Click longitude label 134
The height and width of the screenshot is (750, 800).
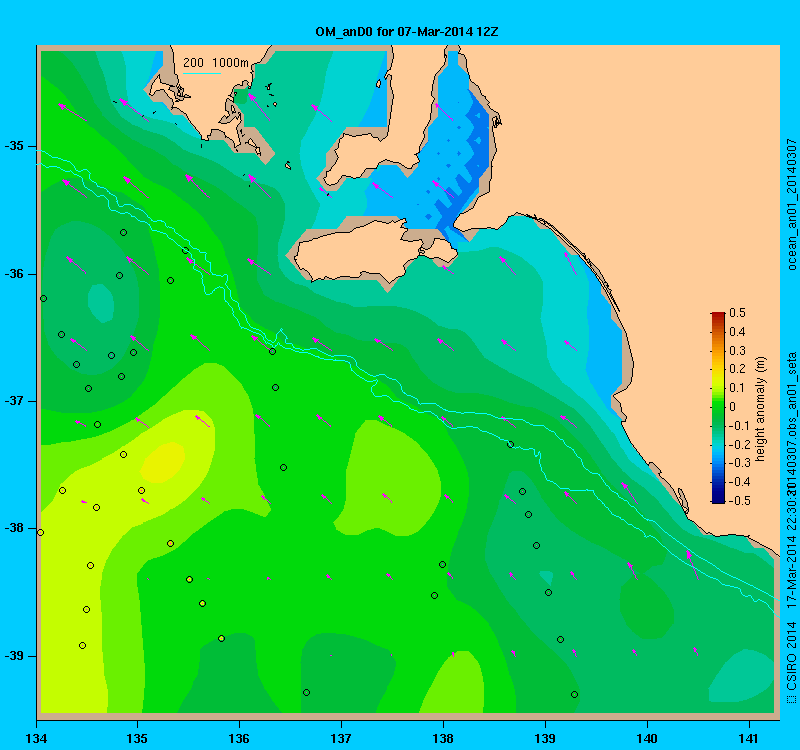point(36,738)
